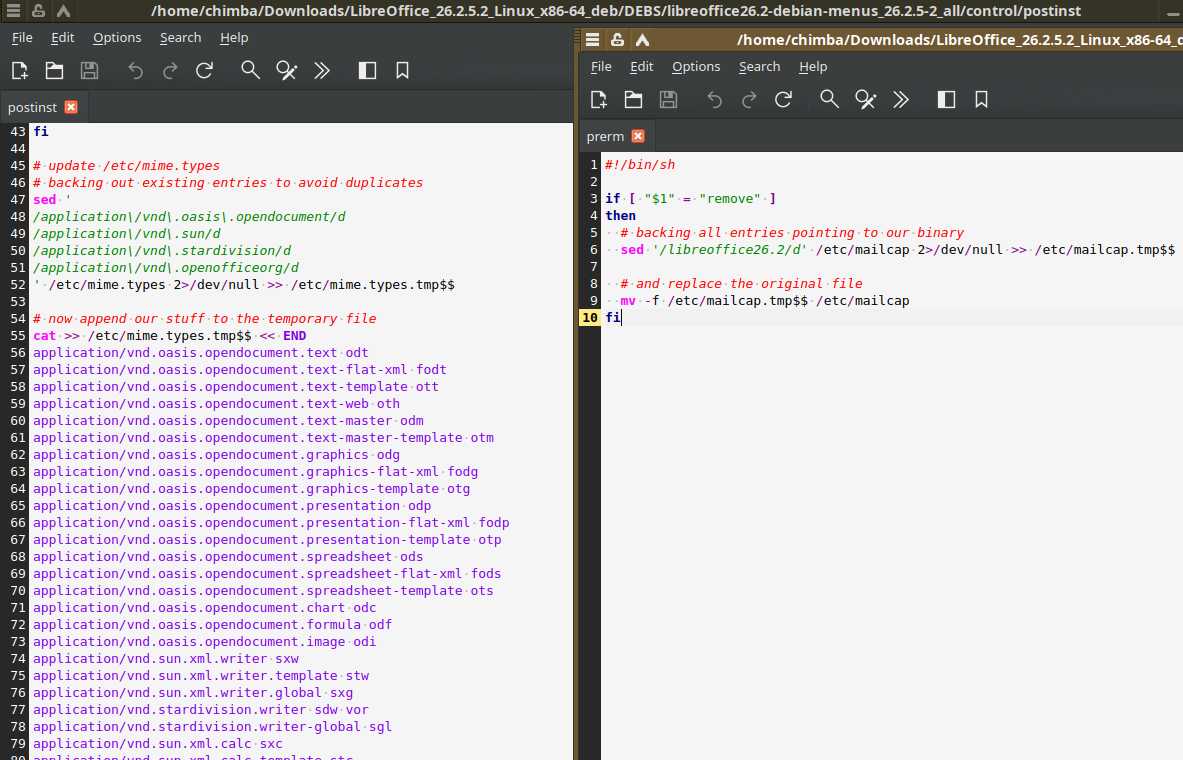Toggle side pane icon in prerm window
The height and width of the screenshot is (760, 1183).
click(946, 100)
